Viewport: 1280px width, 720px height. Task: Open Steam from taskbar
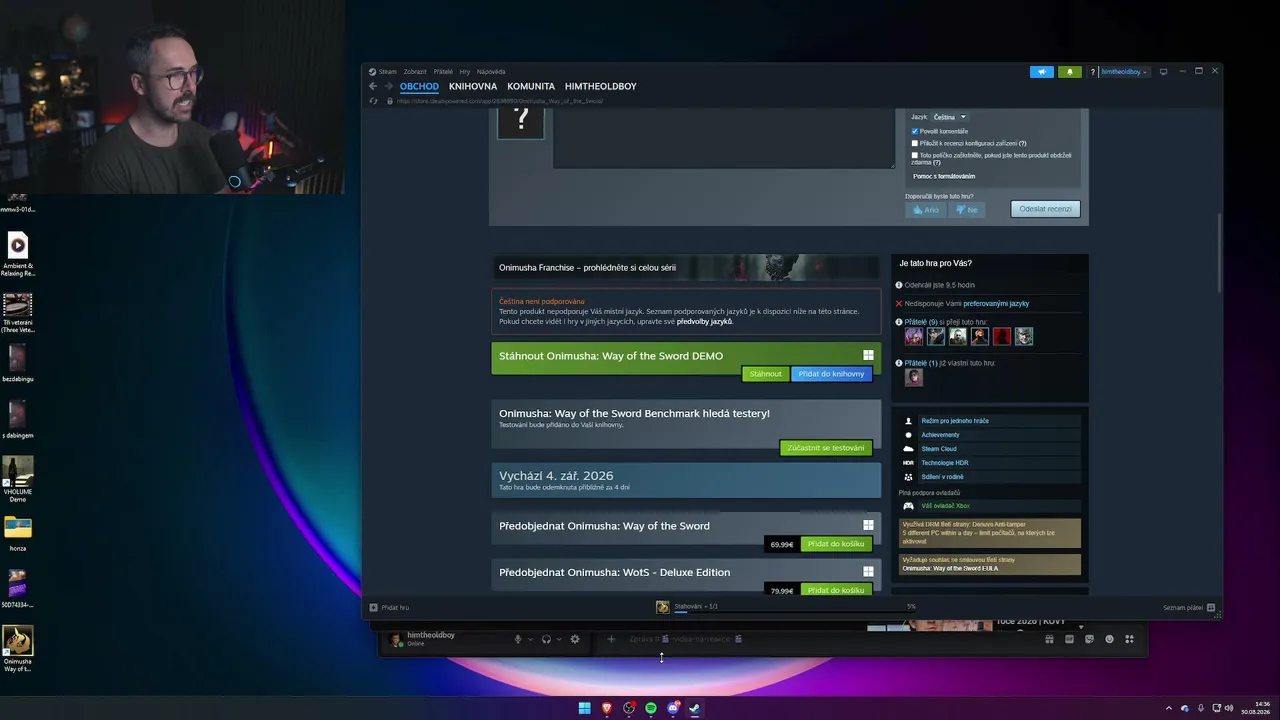tap(695, 708)
